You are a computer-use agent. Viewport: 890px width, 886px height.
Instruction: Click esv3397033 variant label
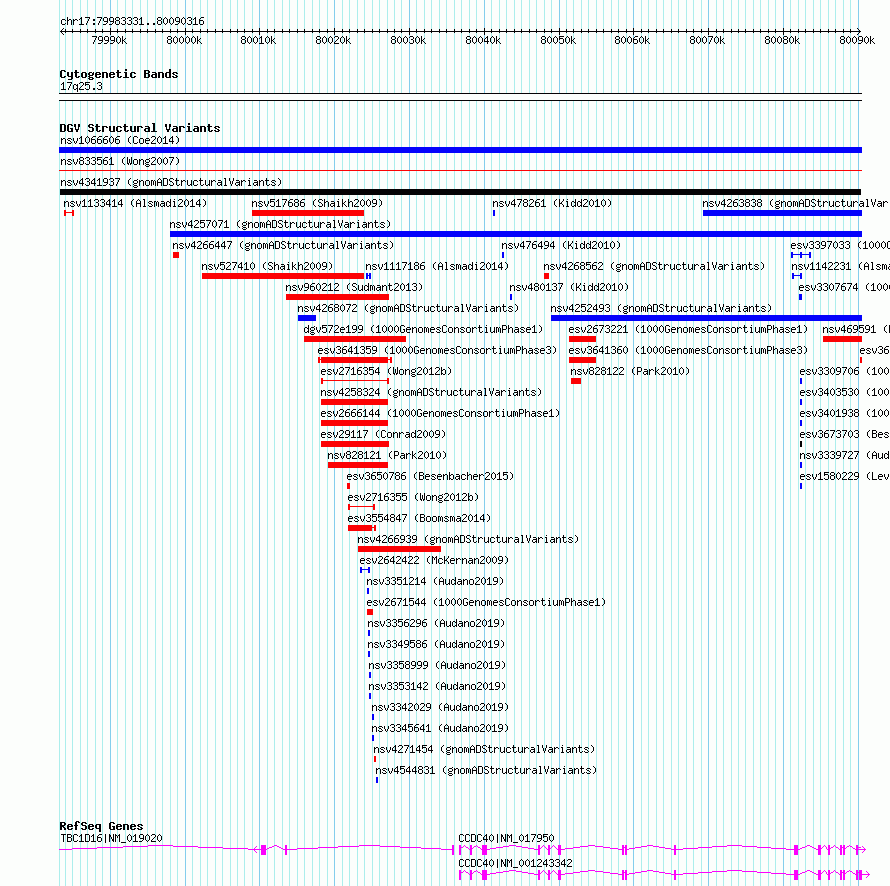tap(840, 245)
